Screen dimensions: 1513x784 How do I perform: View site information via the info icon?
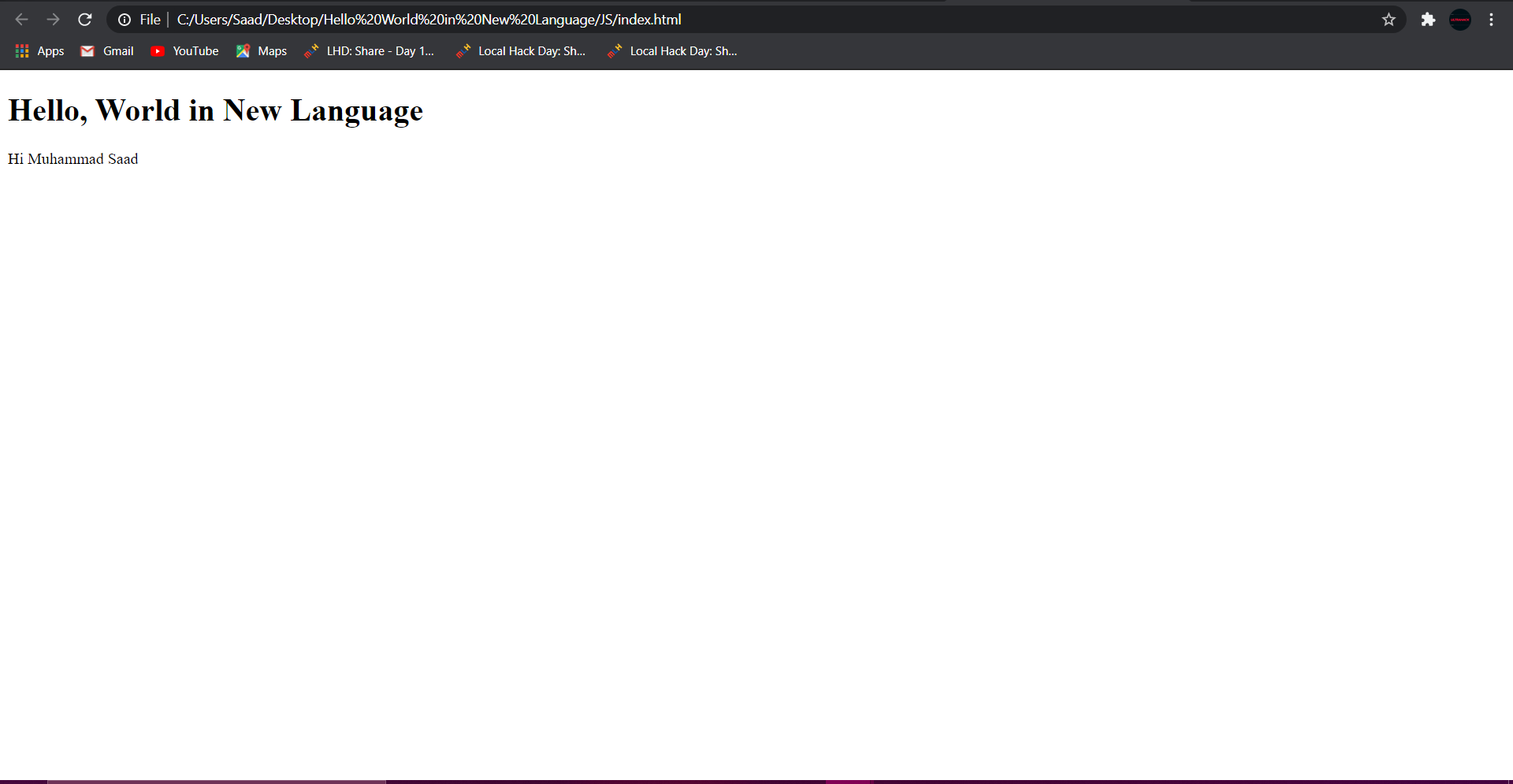point(125,20)
